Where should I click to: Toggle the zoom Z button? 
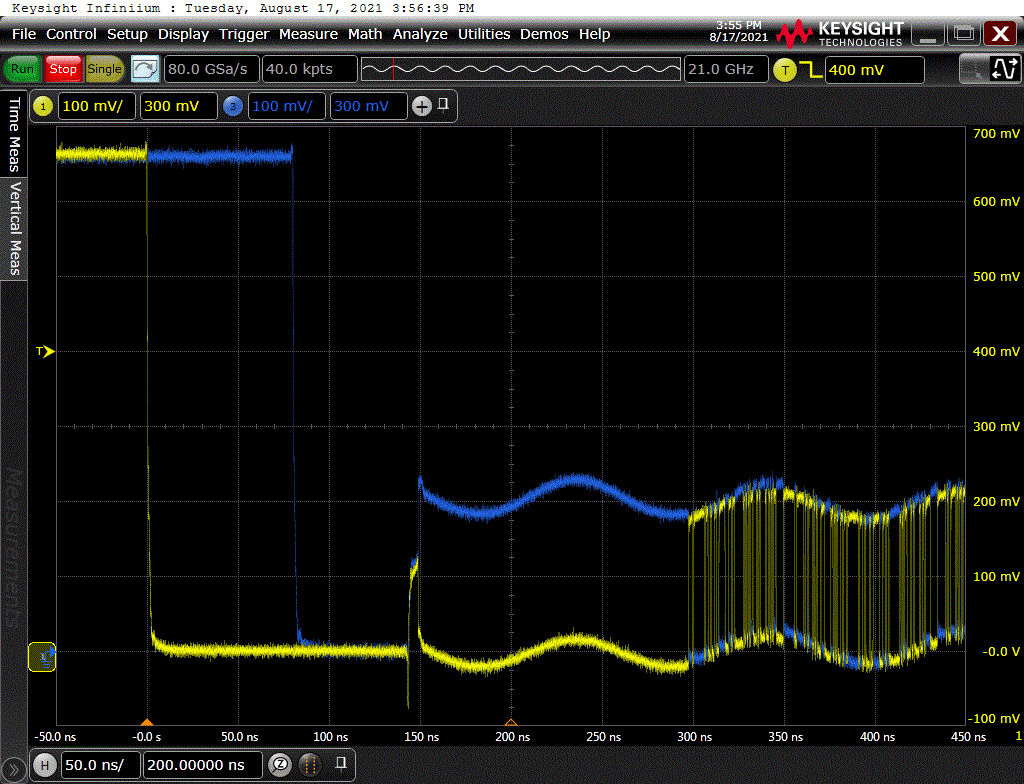coord(280,764)
